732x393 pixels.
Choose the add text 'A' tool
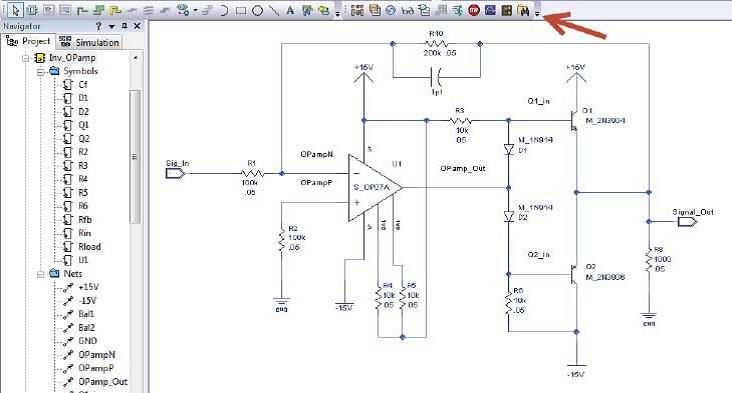tap(290, 10)
